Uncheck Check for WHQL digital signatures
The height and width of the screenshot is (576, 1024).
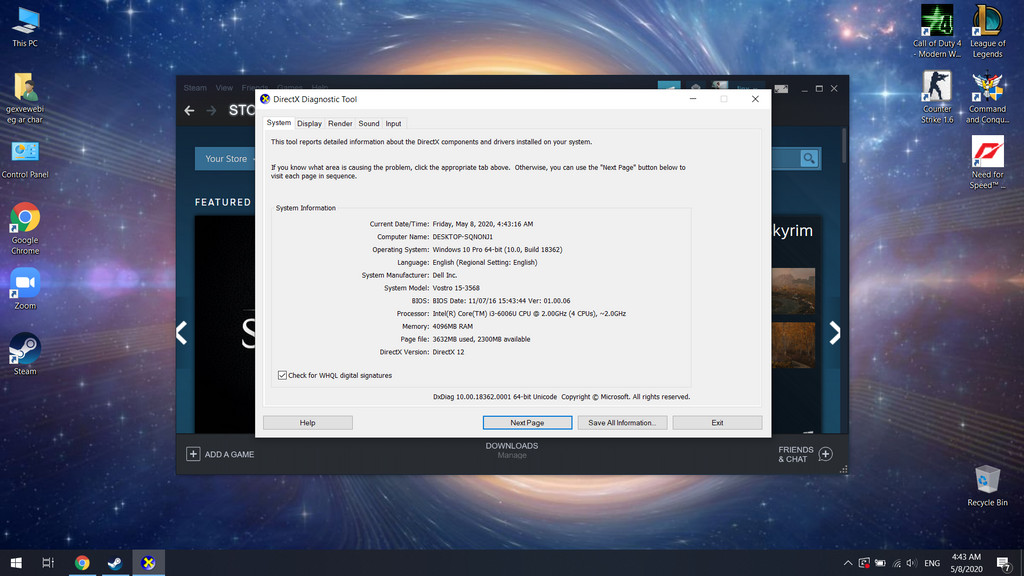click(x=282, y=376)
